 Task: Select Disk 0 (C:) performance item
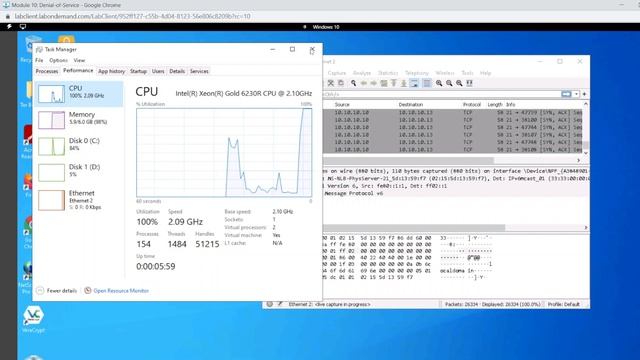click(x=79, y=146)
